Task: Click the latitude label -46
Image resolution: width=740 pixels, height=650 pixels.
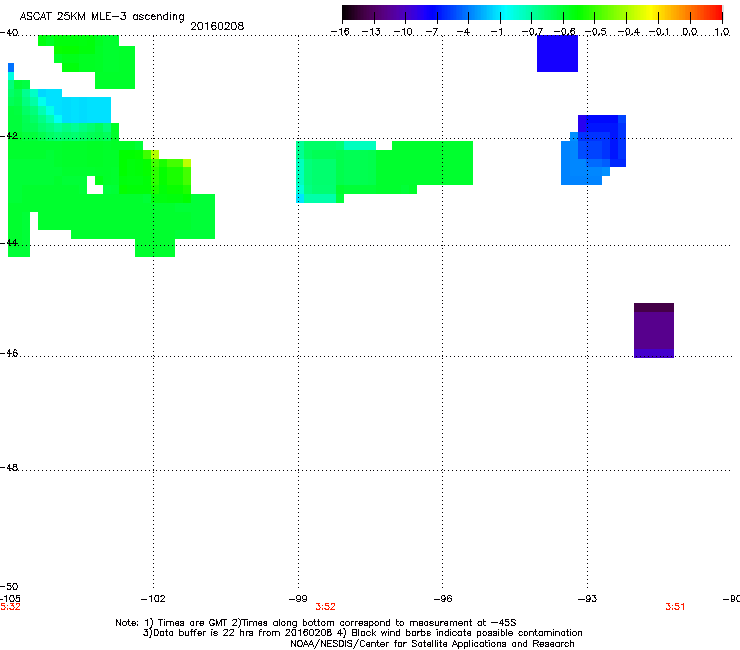Action: coord(9,354)
